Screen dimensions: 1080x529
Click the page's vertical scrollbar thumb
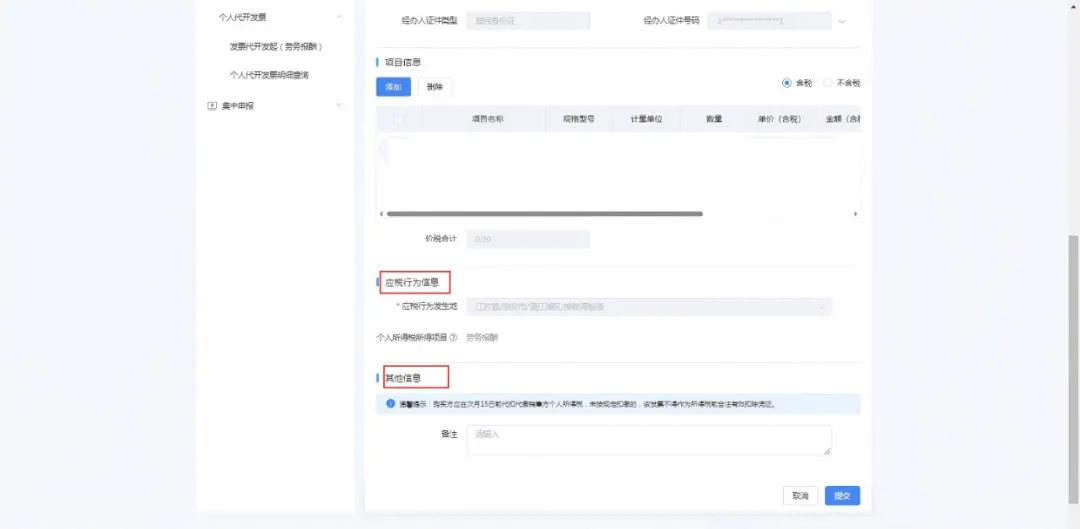point(1073,369)
